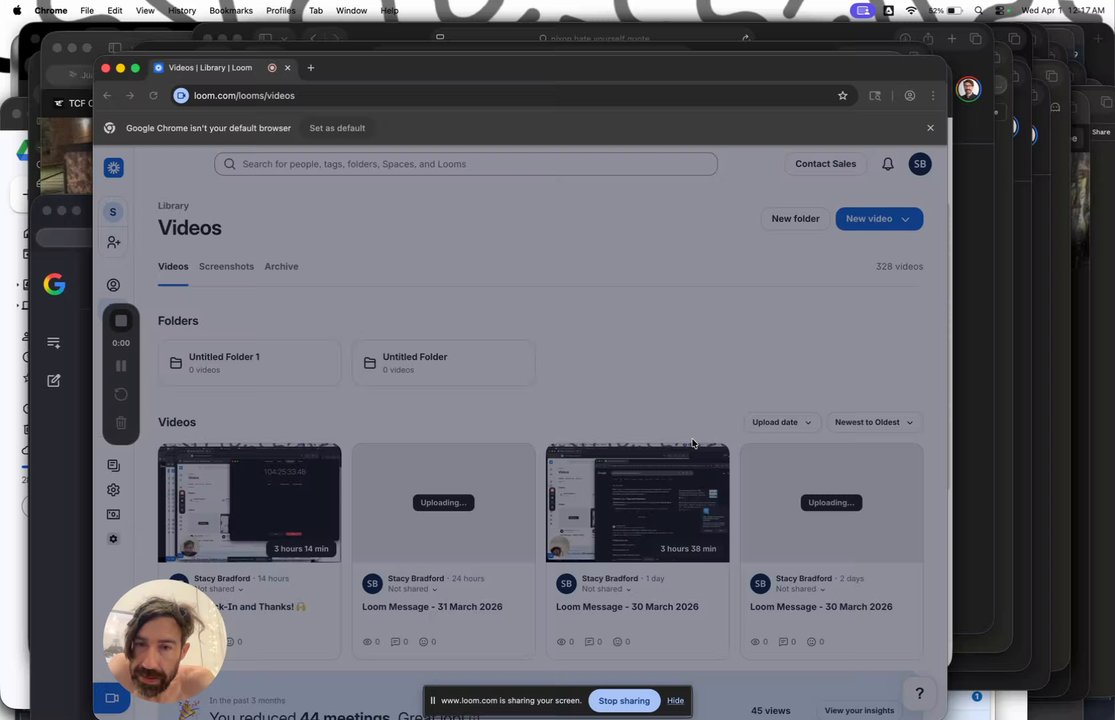Open the profile circle icon in Loom sidebar

tap(113, 285)
